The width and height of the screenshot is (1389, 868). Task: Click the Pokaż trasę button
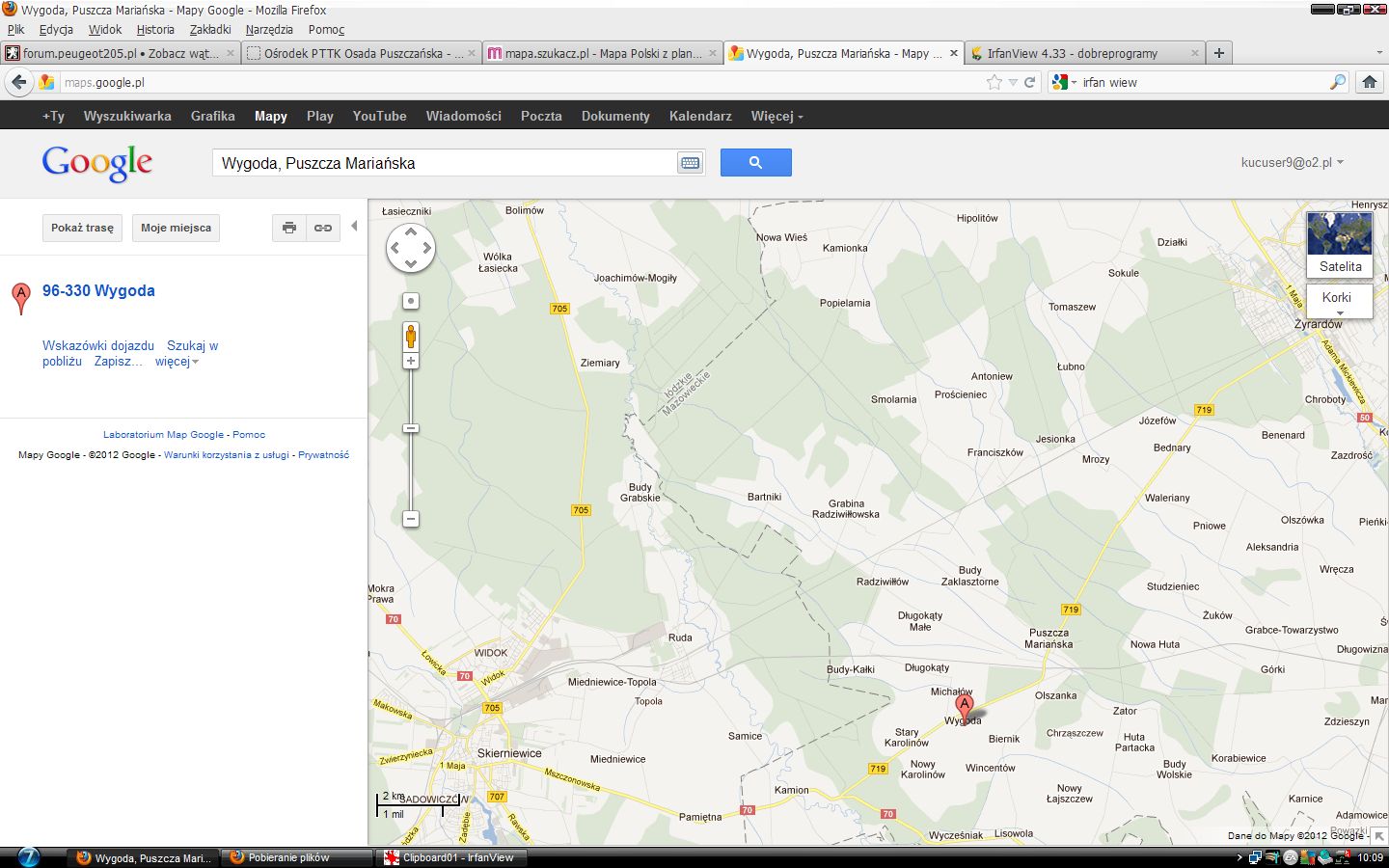[82, 228]
